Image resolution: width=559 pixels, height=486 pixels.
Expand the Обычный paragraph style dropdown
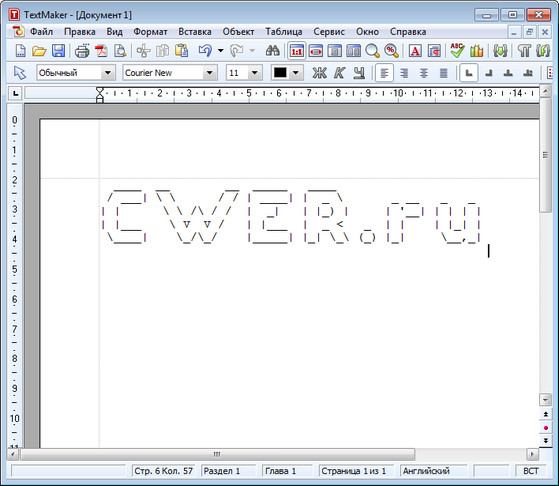pos(108,73)
